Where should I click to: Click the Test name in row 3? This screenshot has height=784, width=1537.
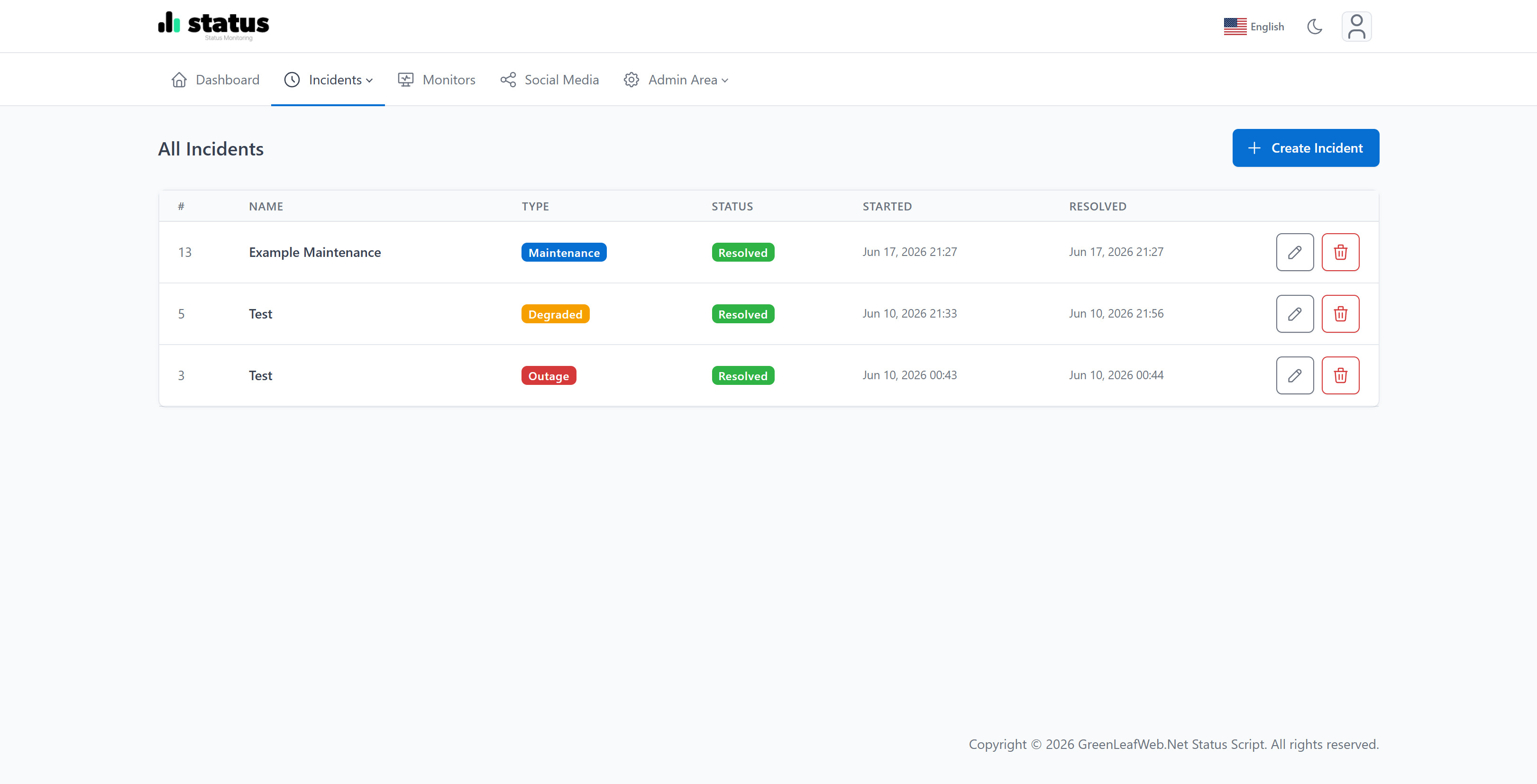[260, 375]
